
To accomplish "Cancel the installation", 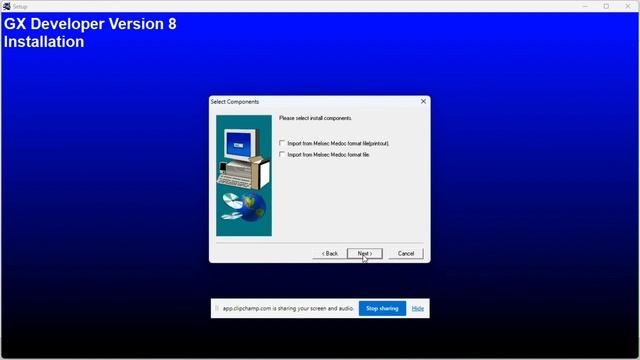I will (x=406, y=253).
